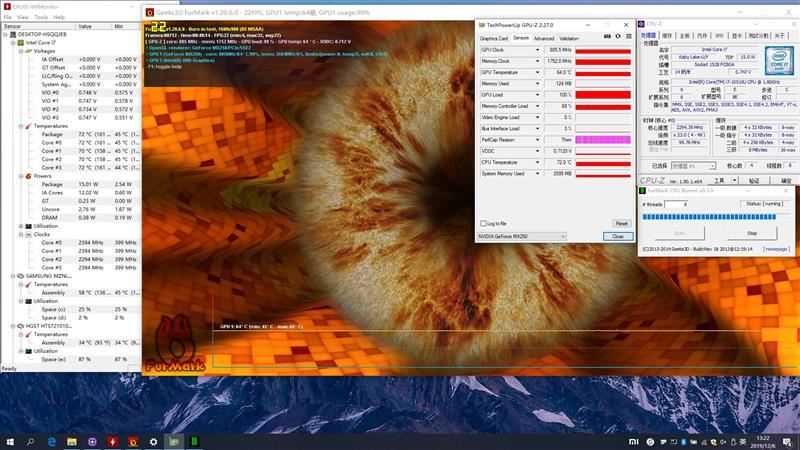Click CPU-Z validate button
This screenshot has height=450, width=800.
754,181
